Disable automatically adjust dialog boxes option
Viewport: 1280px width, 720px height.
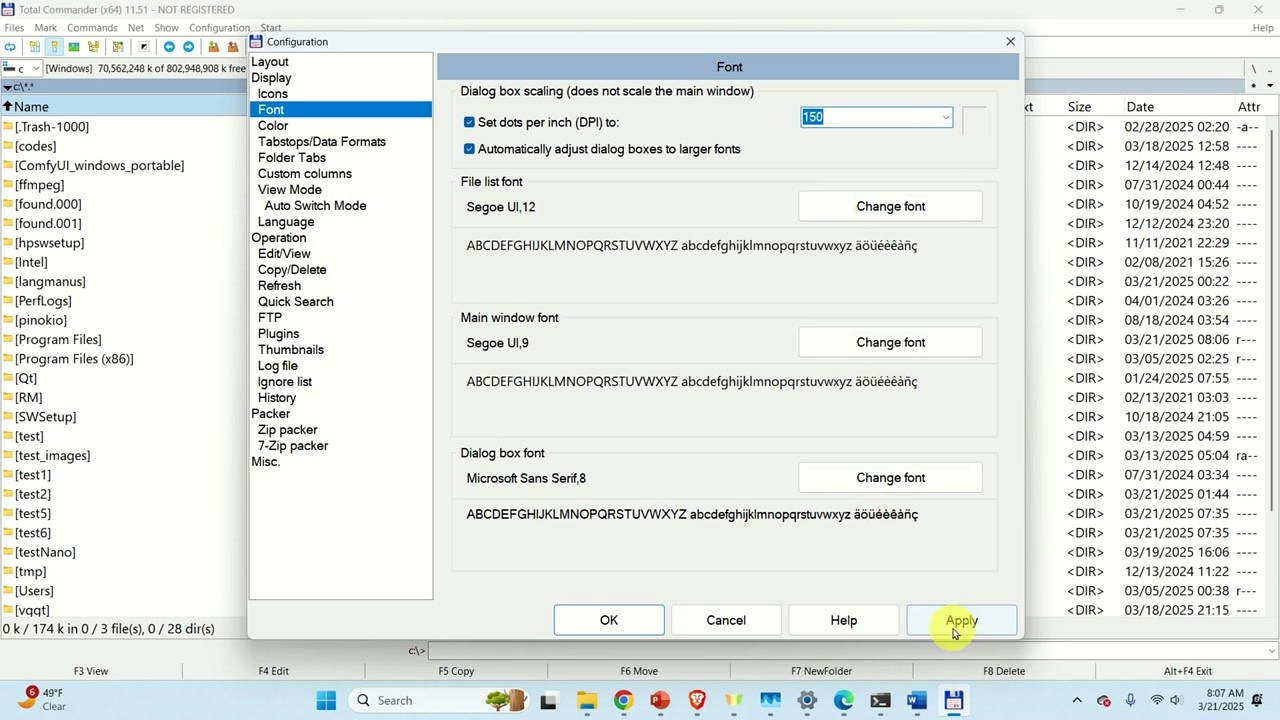coord(469,149)
